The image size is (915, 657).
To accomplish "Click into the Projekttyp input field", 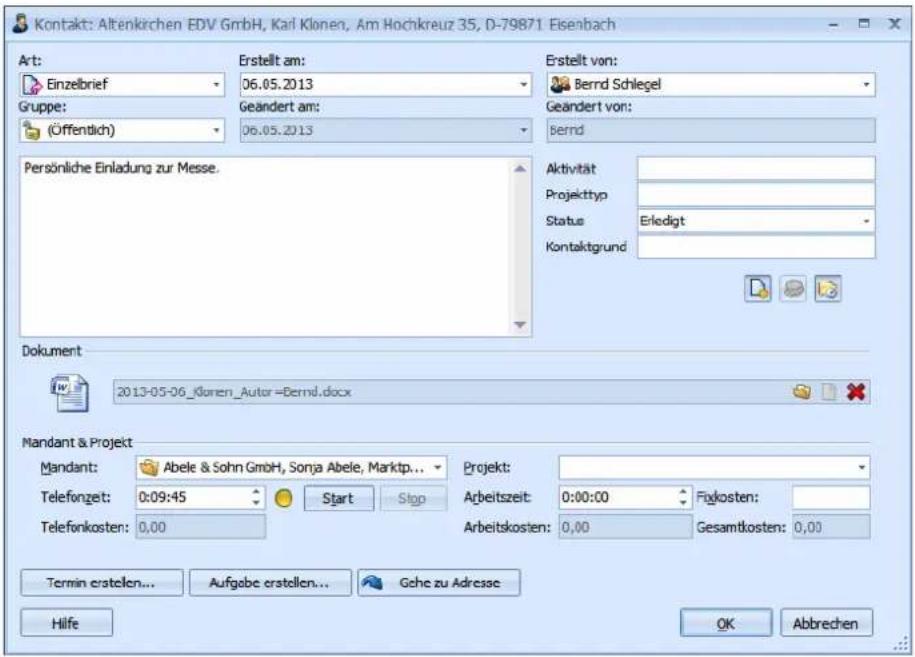I will (756, 194).
